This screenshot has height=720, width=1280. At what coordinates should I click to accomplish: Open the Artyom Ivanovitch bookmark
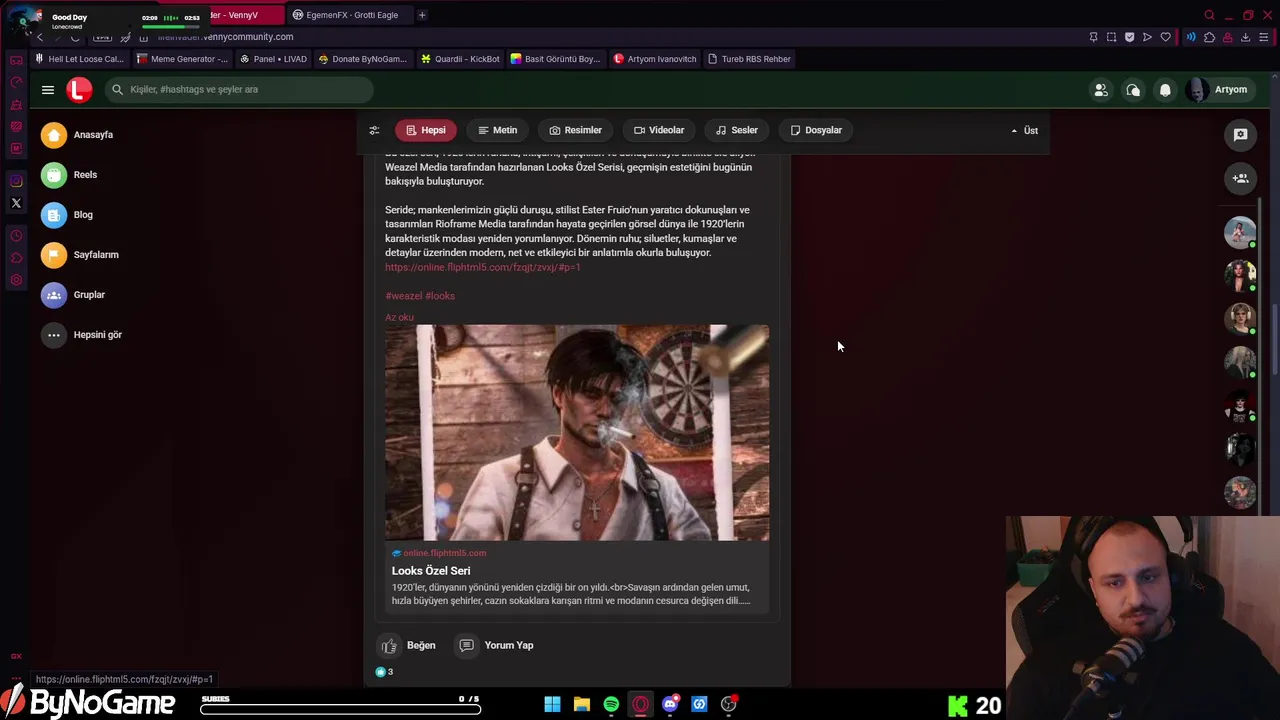(x=655, y=59)
